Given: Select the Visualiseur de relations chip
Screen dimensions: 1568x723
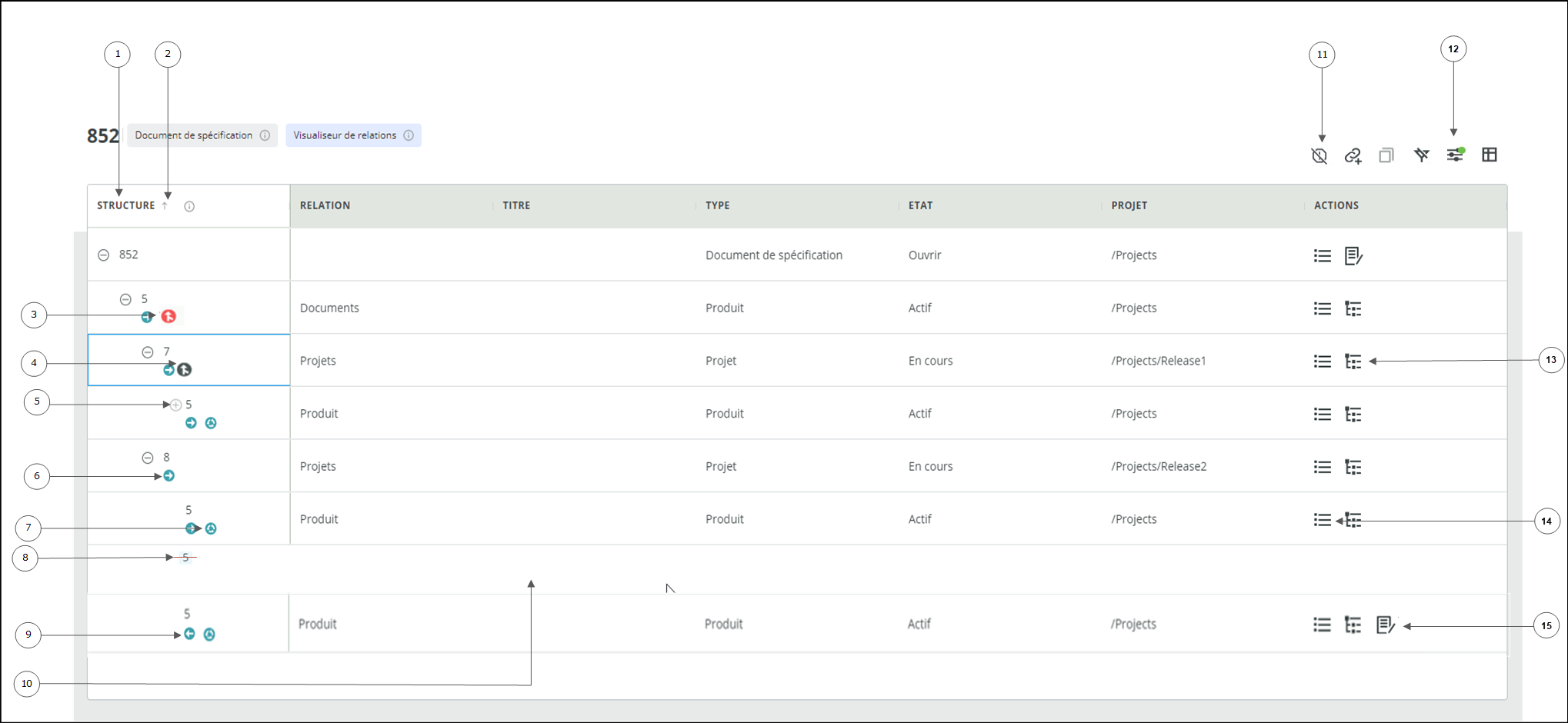Looking at the screenshot, I should [353, 135].
